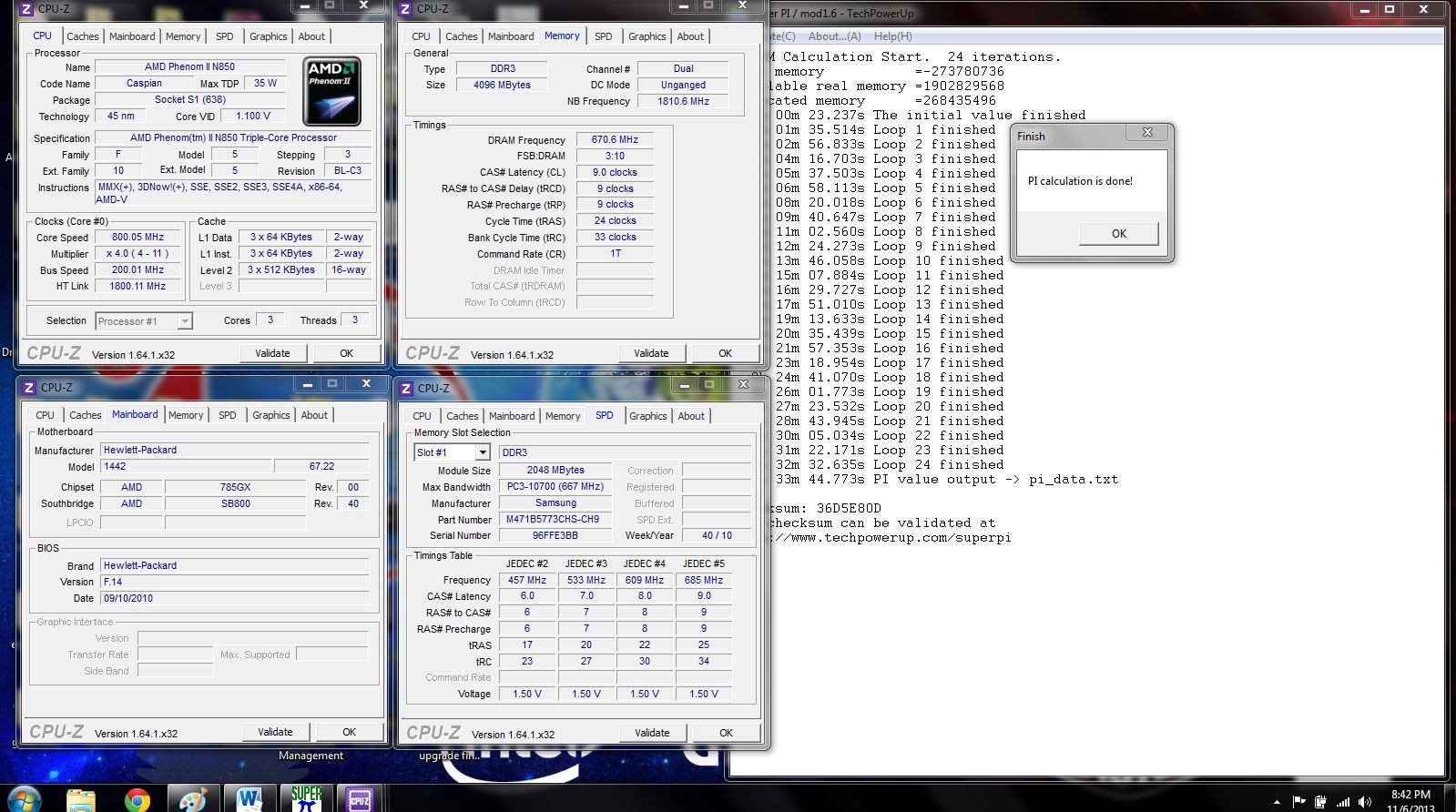Click OK in the top-left CPU window
The height and width of the screenshot is (812, 1456).
(346, 353)
